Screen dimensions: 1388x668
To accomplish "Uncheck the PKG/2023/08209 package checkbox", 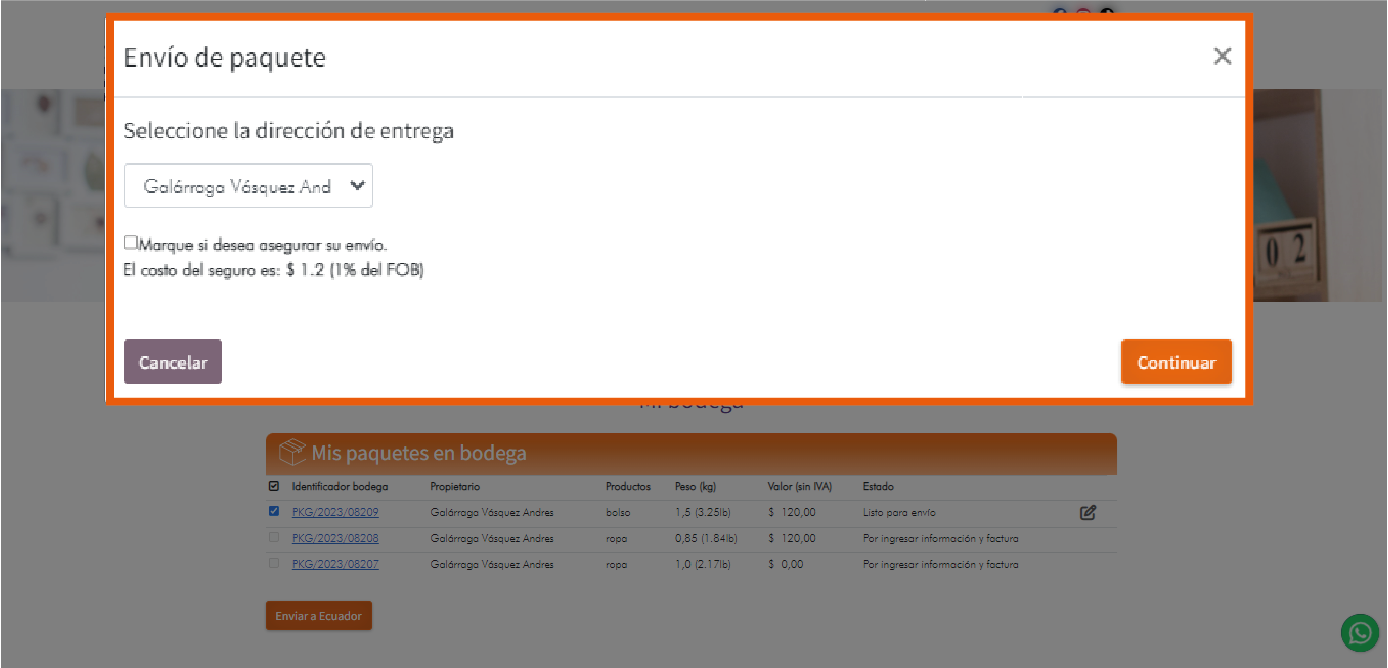I will pos(274,511).
